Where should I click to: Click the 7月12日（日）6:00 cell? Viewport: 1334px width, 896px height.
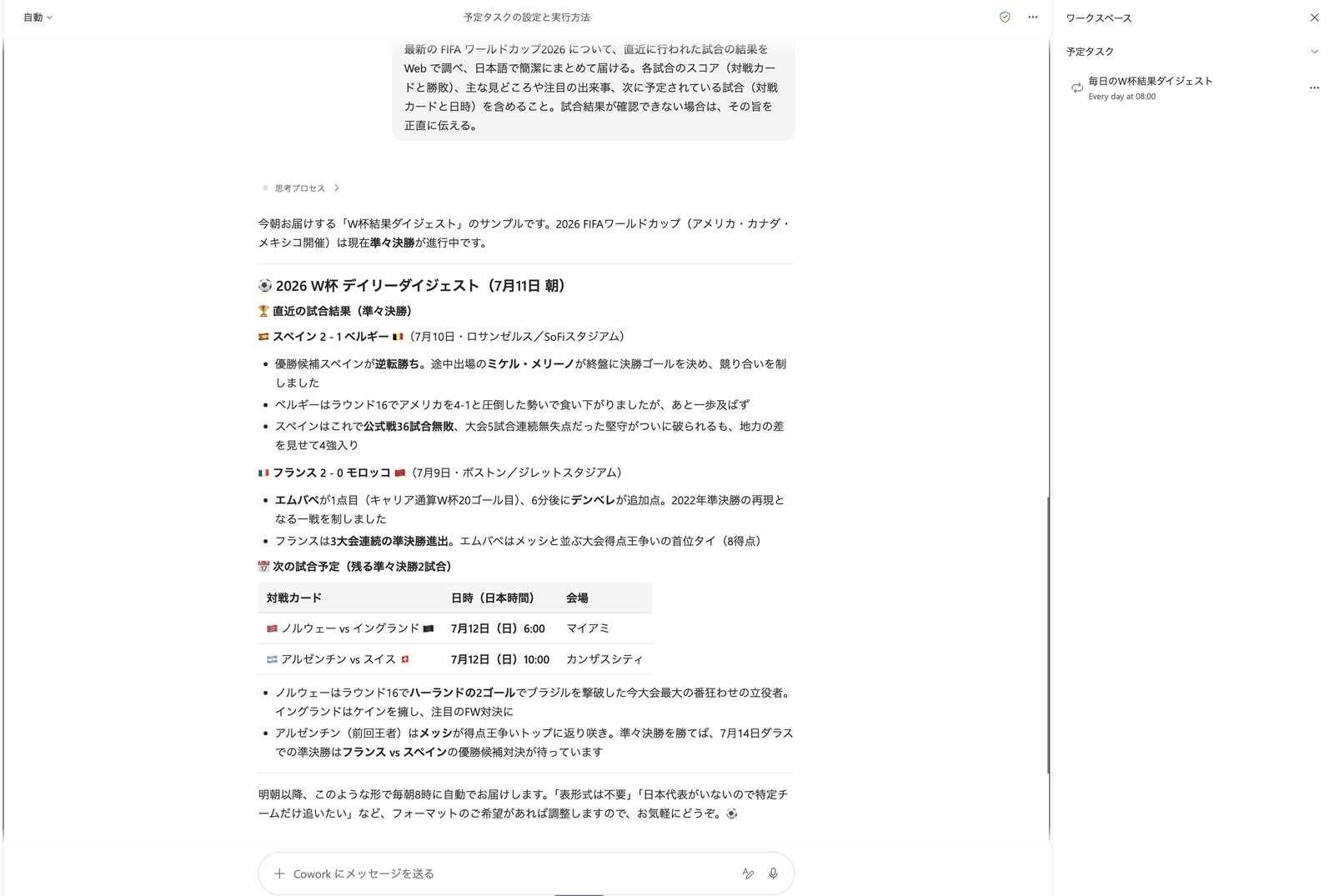tap(498, 628)
